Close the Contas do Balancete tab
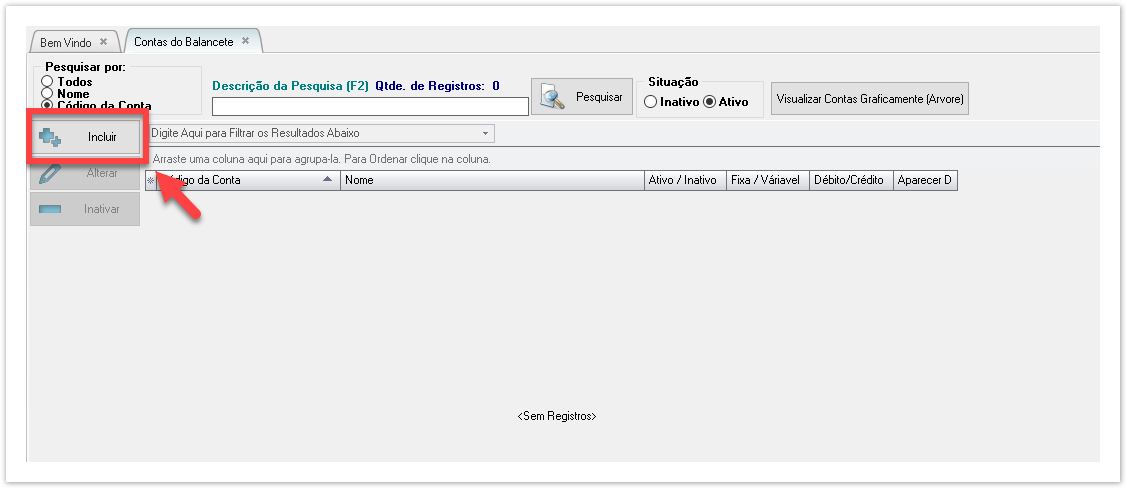The height and width of the screenshot is (488, 1126). click(x=246, y=42)
